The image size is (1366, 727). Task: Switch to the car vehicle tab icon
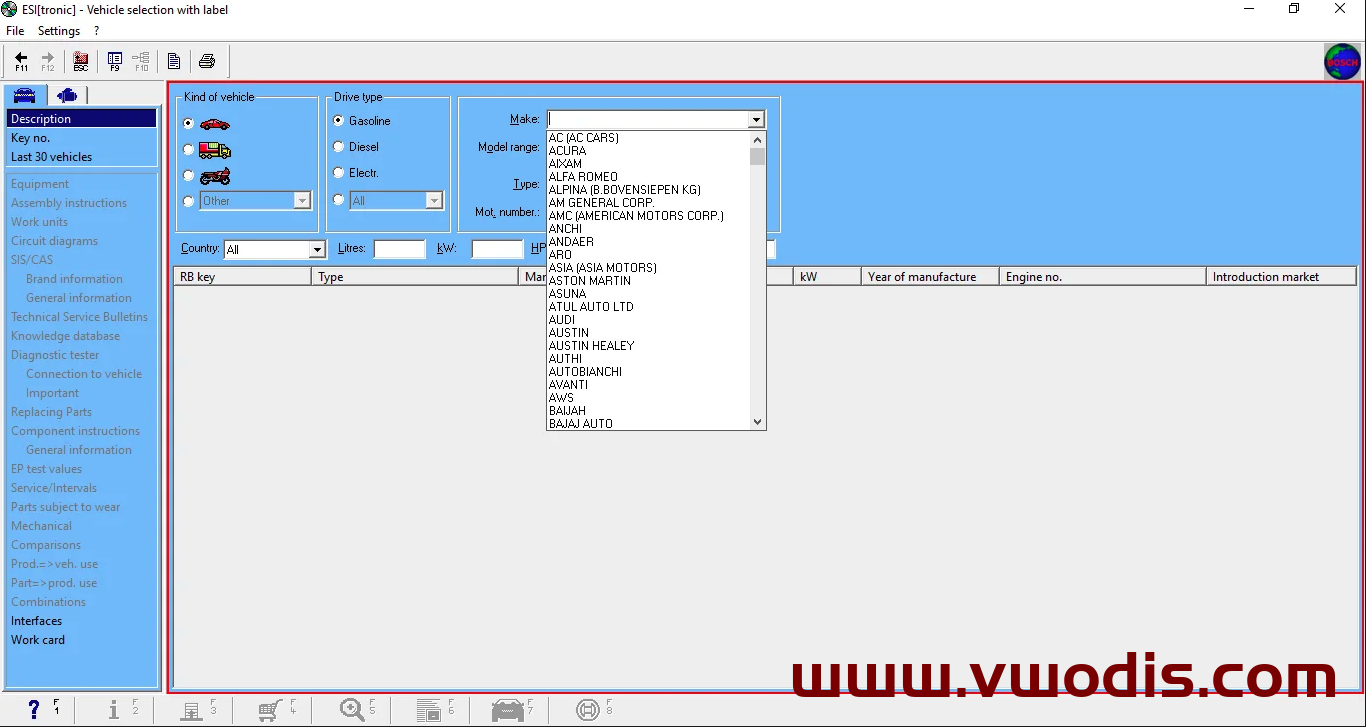pyautogui.click(x=24, y=95)
